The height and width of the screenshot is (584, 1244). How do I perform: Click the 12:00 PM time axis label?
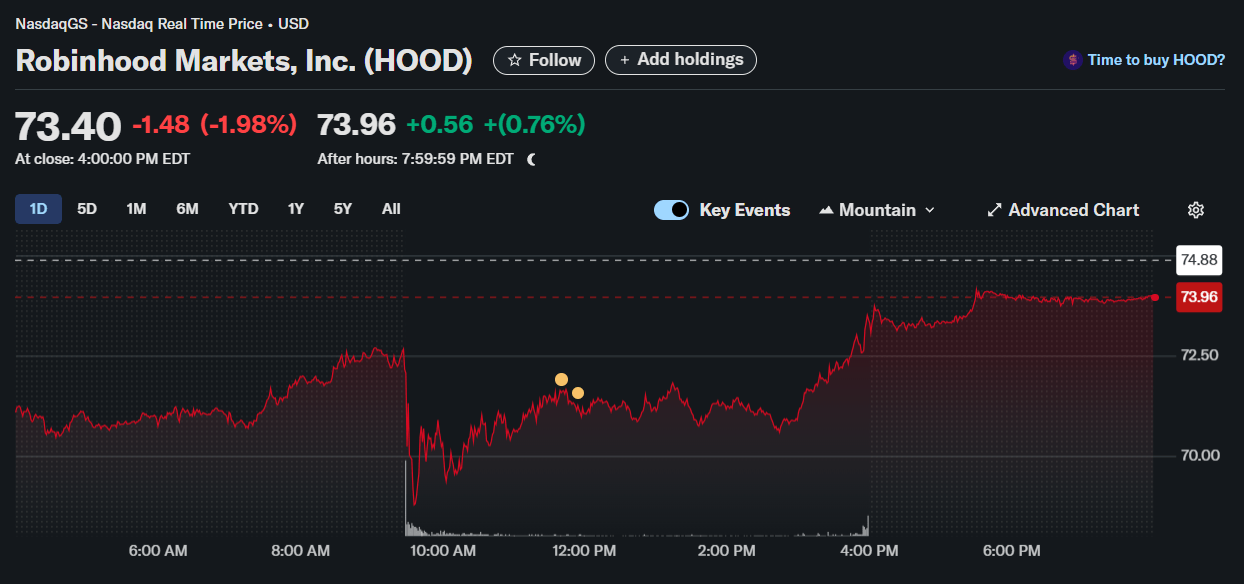585,551
